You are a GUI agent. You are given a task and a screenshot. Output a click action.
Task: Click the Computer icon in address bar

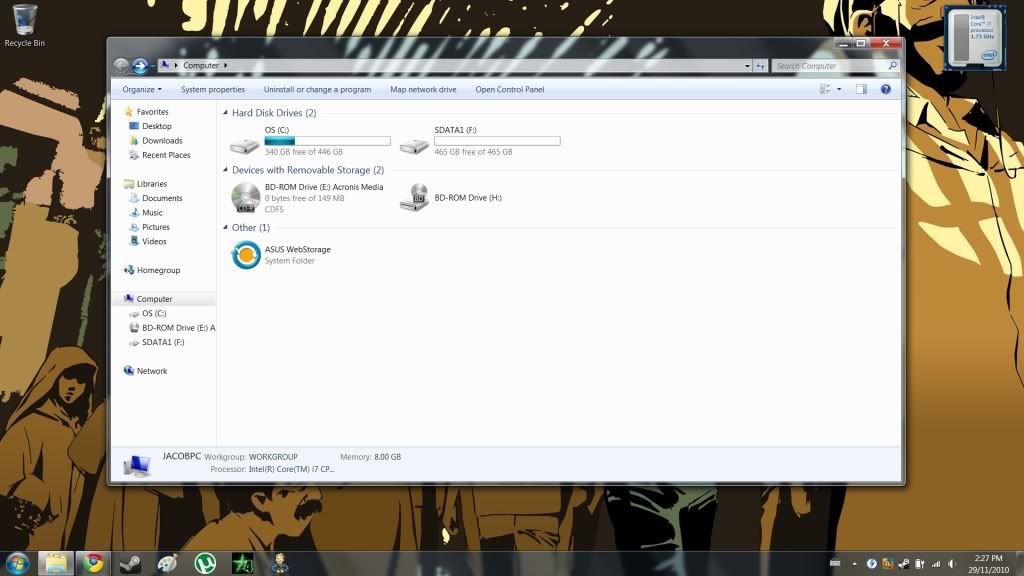click(165, 65)
